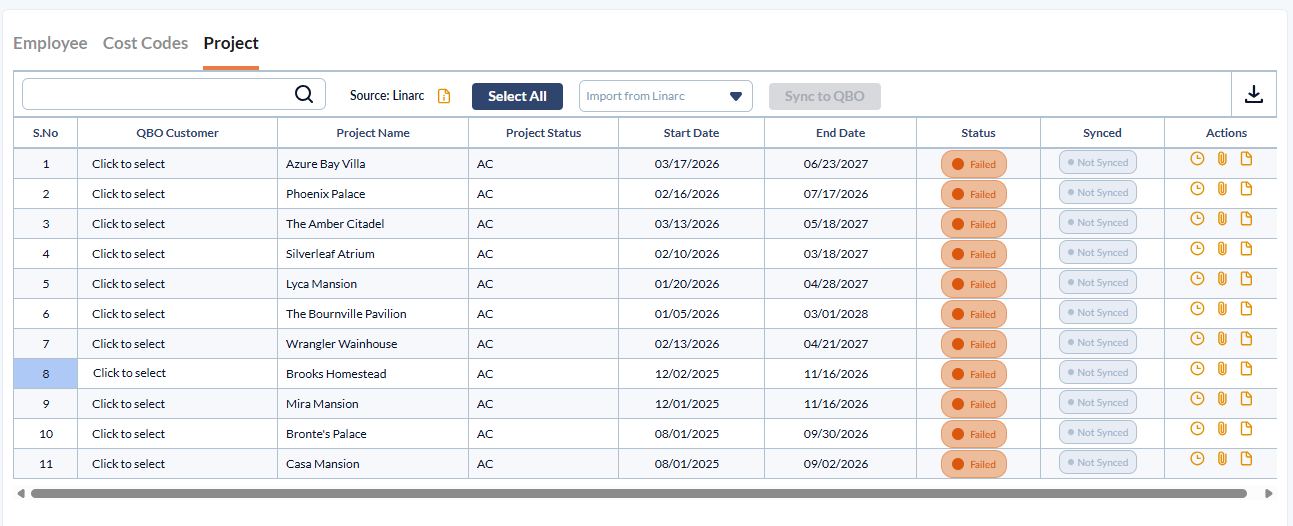Select the Project tab
This screenshot has width=1293, height=526.
(231, 43)
